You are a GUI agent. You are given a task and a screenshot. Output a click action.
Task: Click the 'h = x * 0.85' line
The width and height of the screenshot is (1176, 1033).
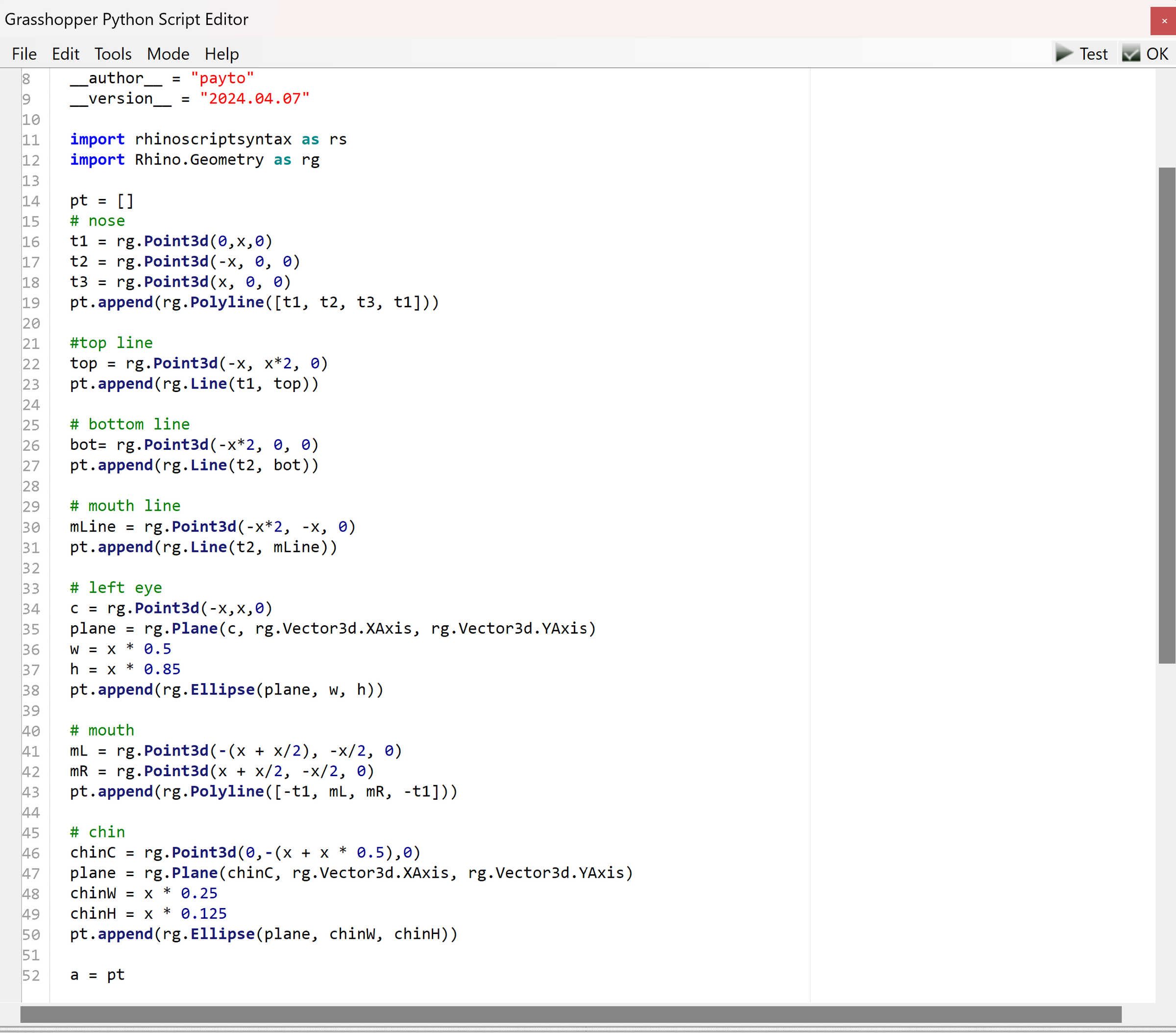125,669
